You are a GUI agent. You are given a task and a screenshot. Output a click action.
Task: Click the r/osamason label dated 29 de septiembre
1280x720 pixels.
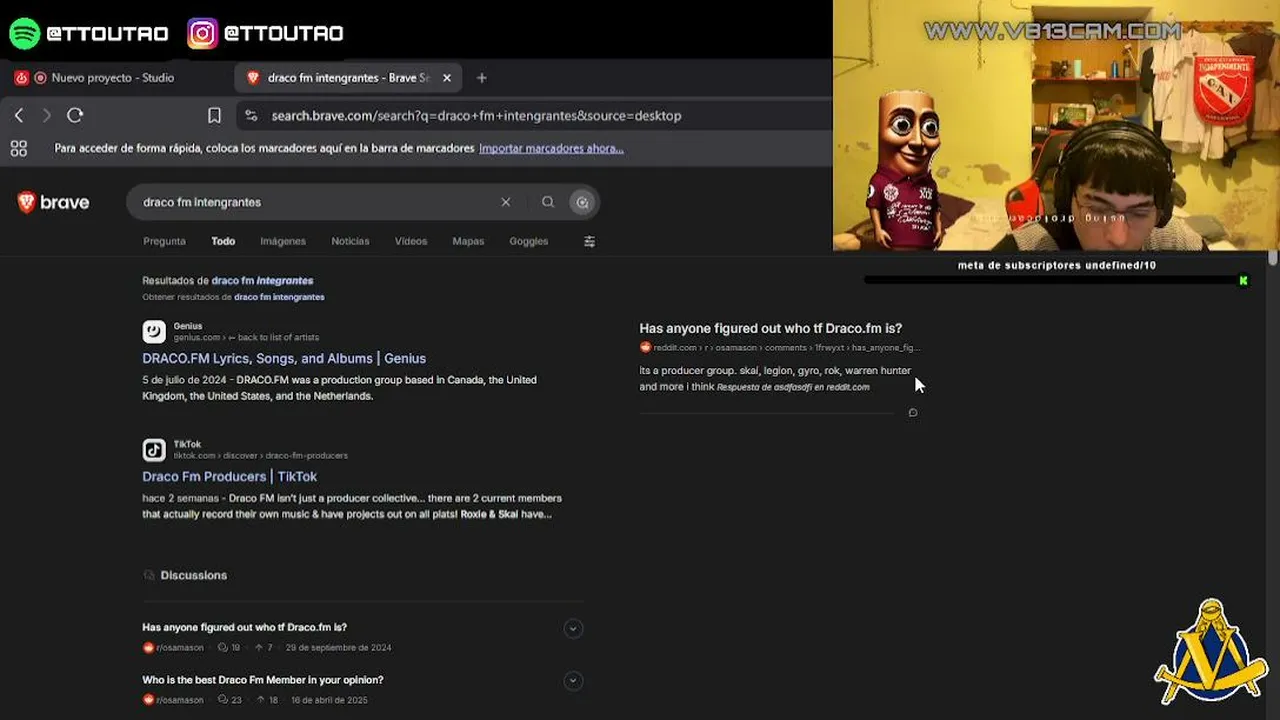coord(180,648)
